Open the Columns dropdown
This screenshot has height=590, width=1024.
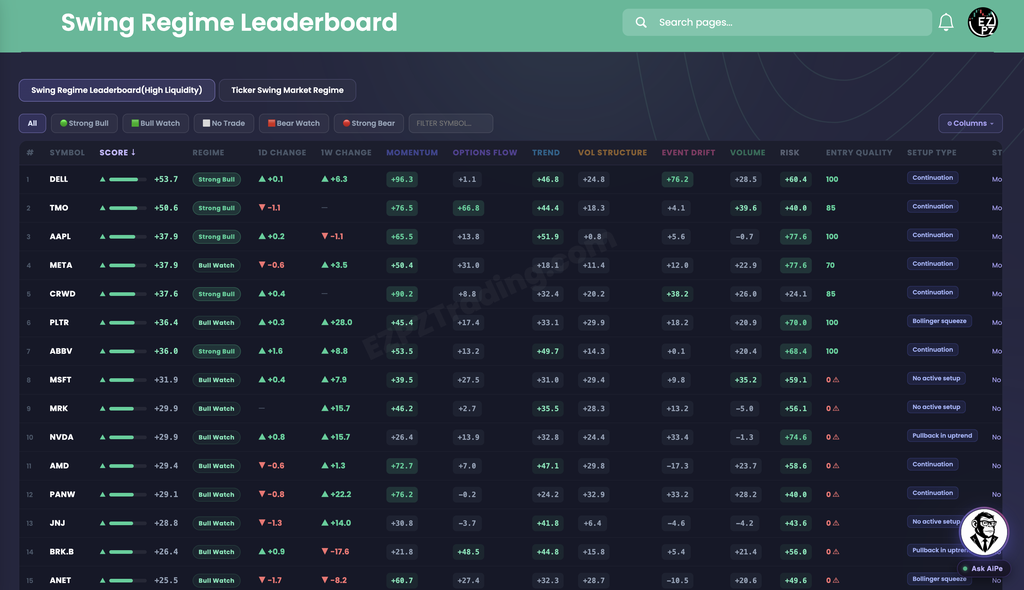click(x=970, y=123)
